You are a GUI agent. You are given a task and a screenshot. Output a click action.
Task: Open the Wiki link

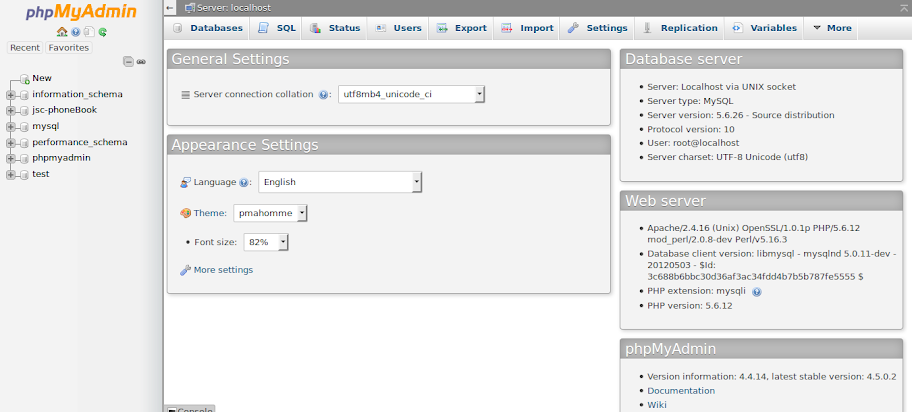pos(657,405)
